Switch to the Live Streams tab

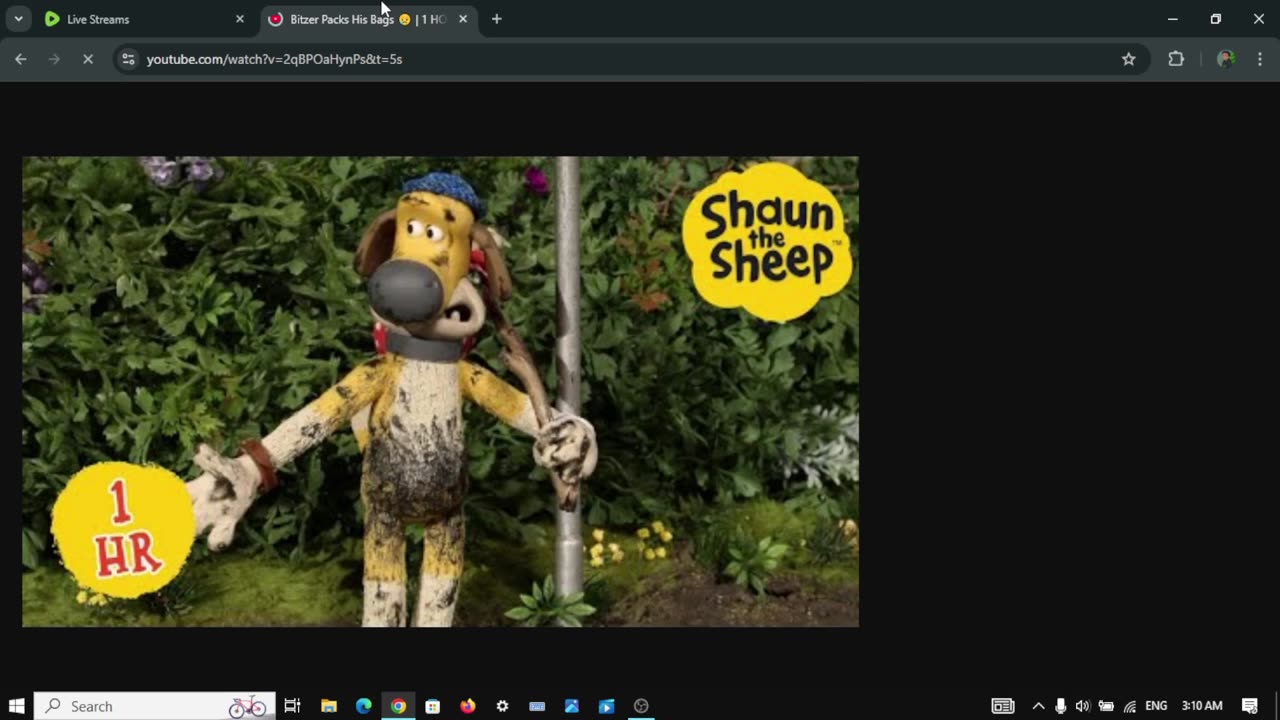click(144, 19)
